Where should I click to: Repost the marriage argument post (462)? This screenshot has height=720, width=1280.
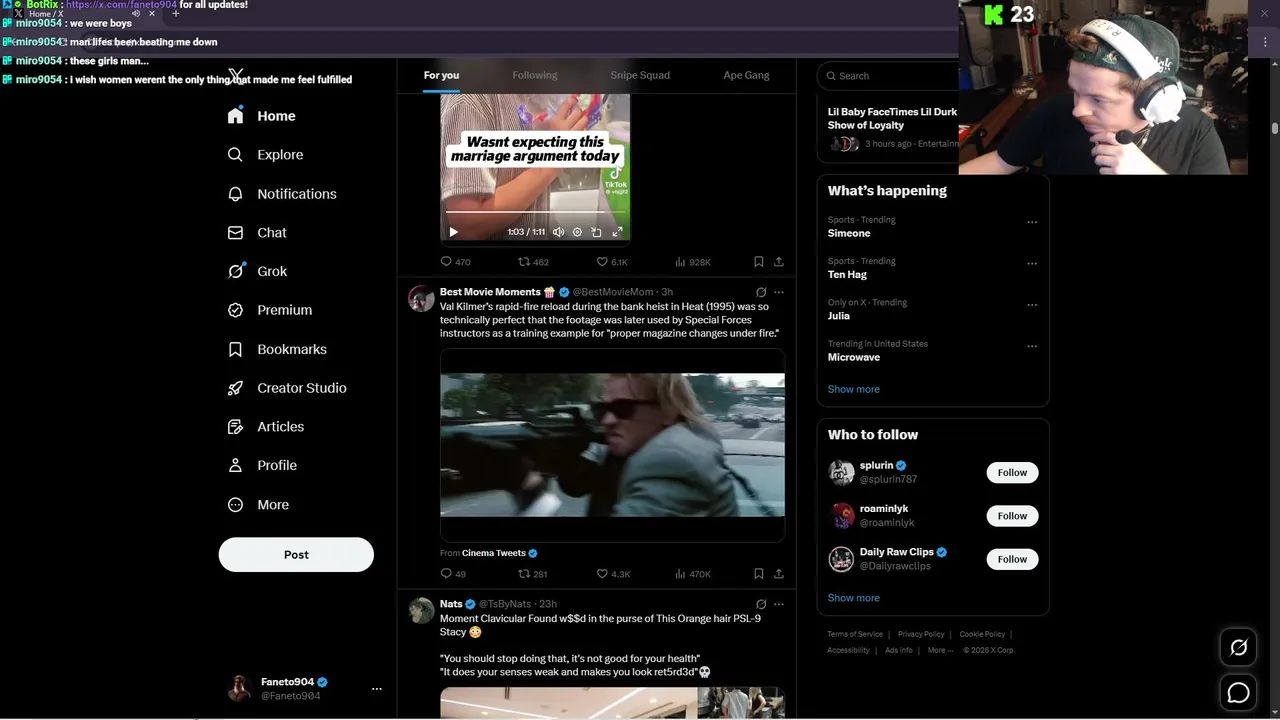(533, 262)
